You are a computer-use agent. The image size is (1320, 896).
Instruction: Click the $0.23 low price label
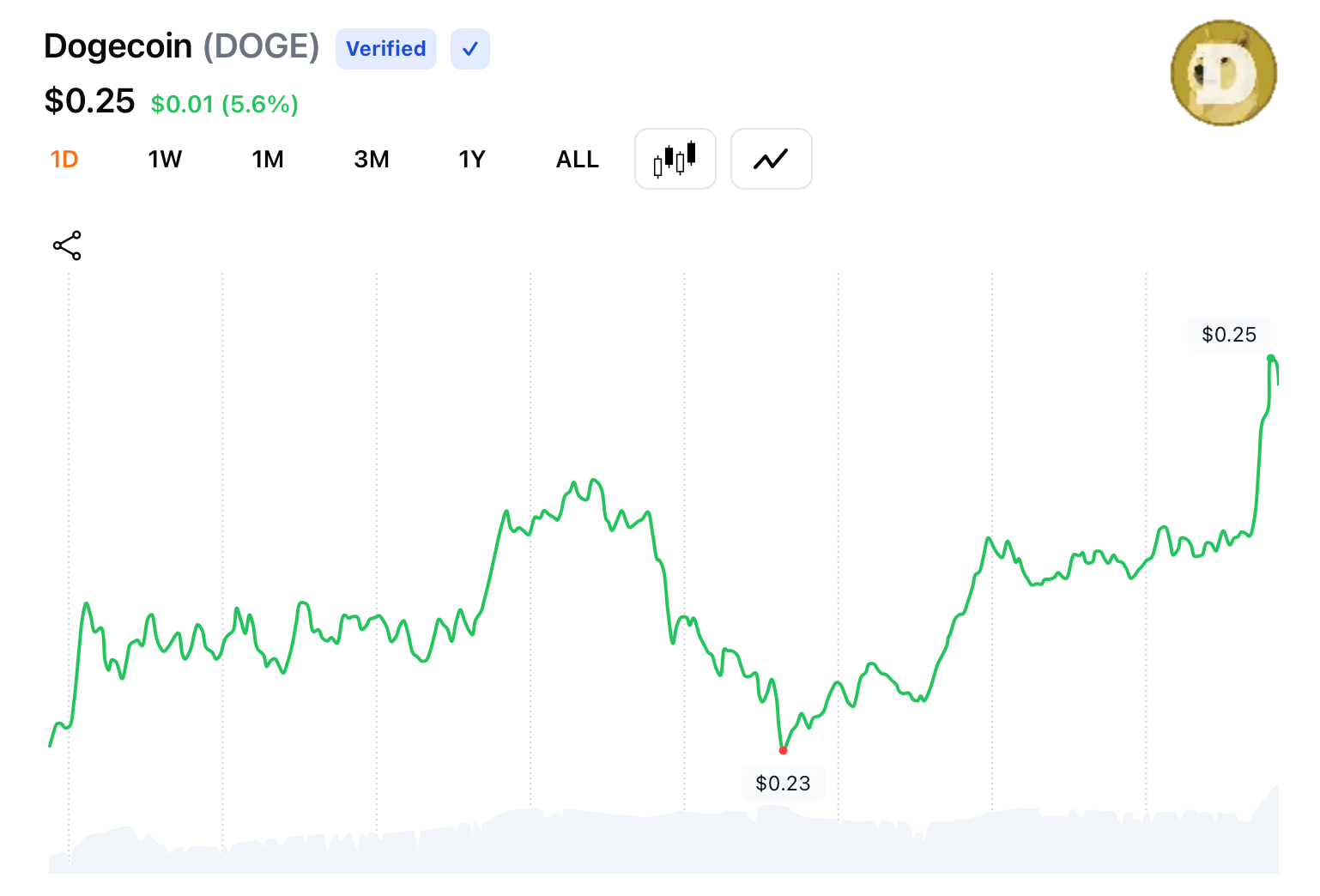(x=783, y=784)
